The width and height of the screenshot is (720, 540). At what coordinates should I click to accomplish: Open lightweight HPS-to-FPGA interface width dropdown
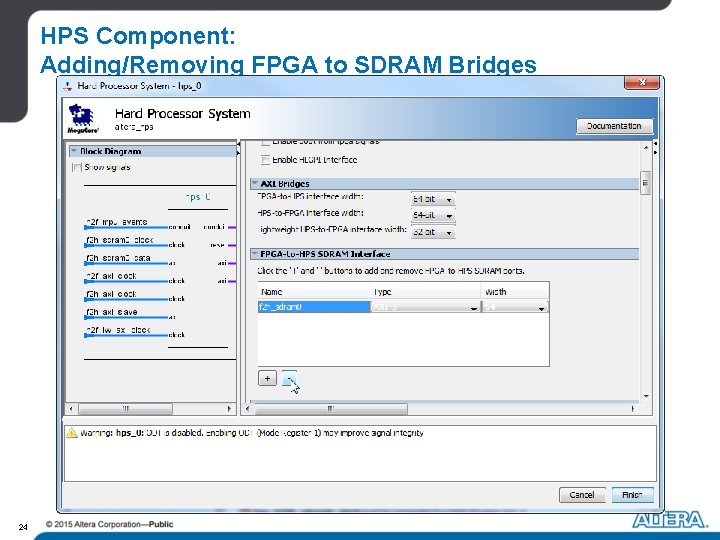[433, 232]
